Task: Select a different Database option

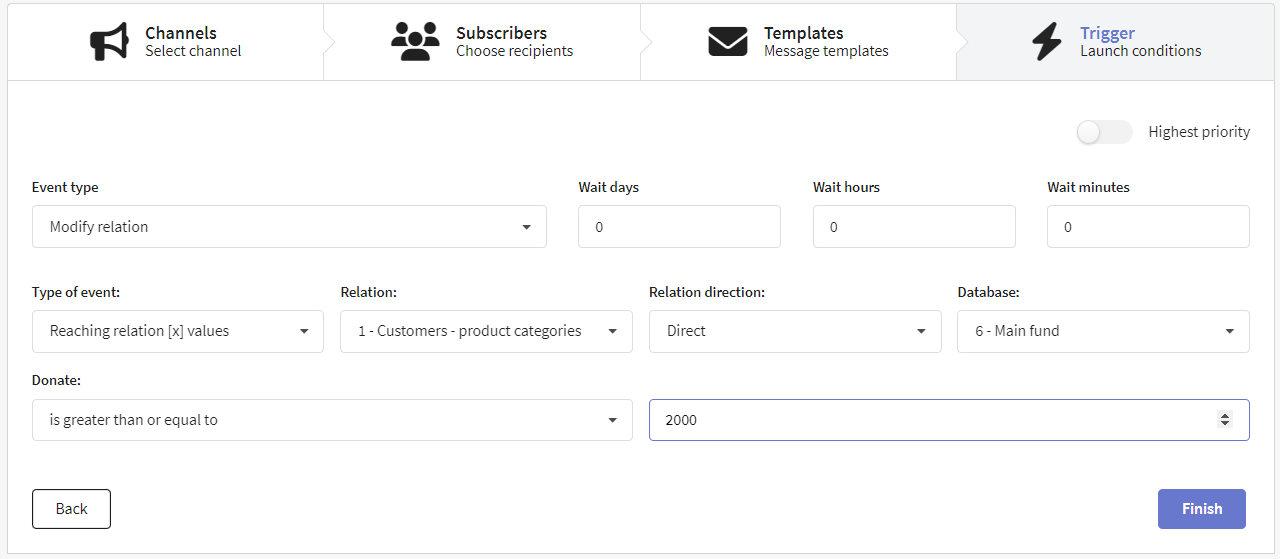Action: tap(1103, 331)
